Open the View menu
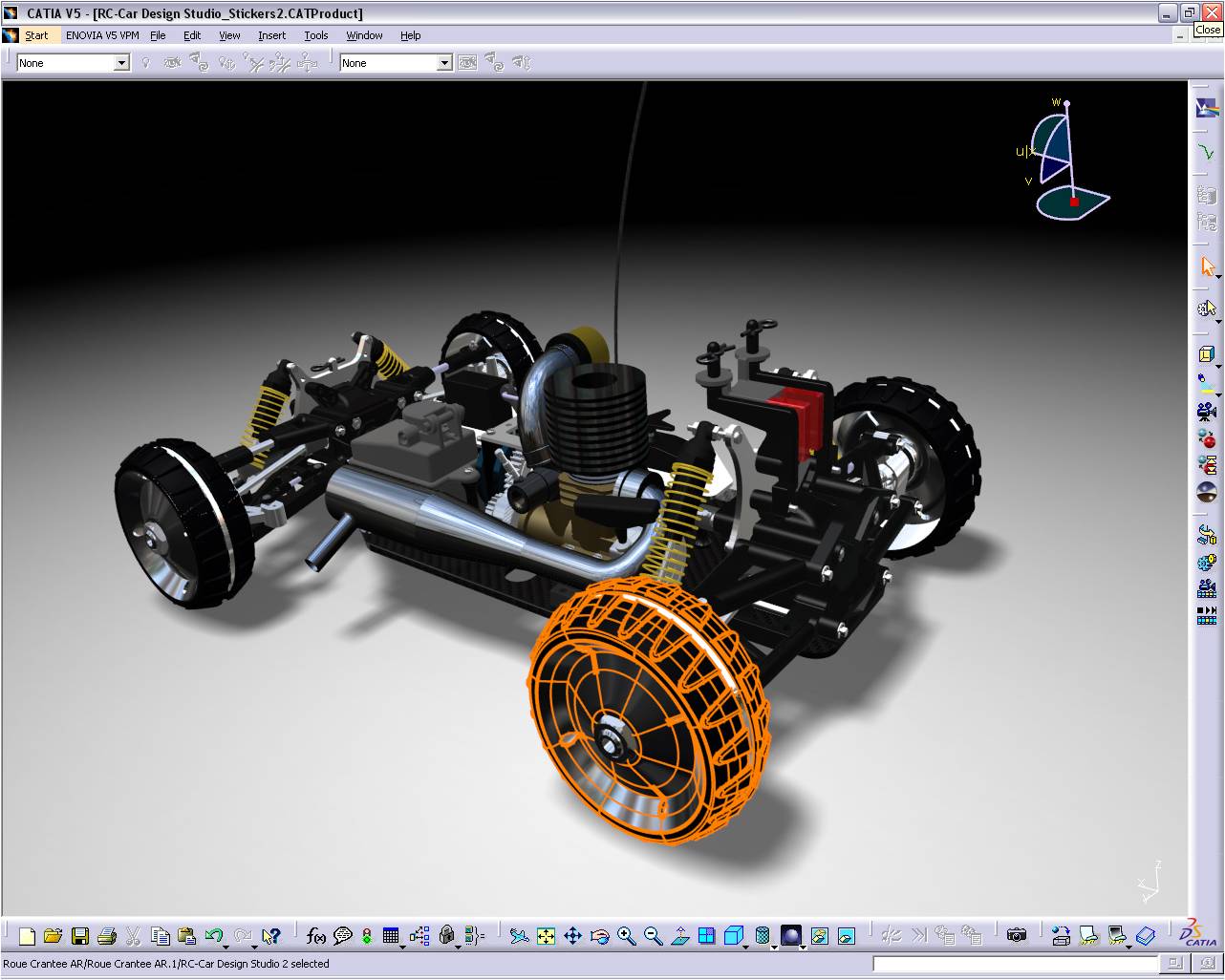The width and height of the screenshot is (1225, 980). (x=229, y=35)
